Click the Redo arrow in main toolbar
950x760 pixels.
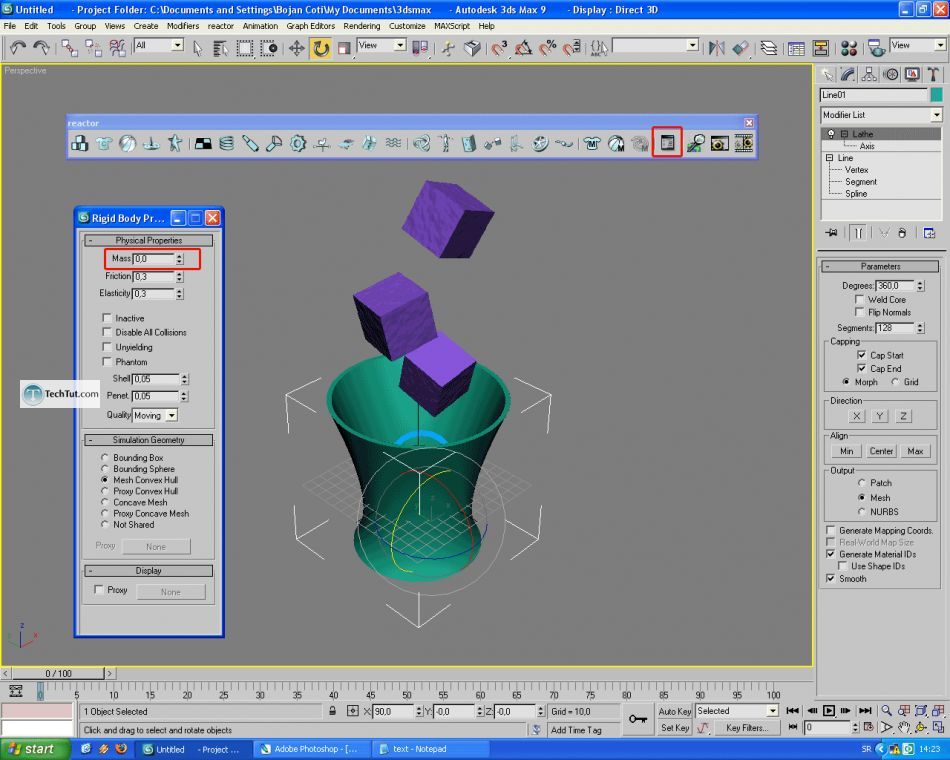(41, 47)
